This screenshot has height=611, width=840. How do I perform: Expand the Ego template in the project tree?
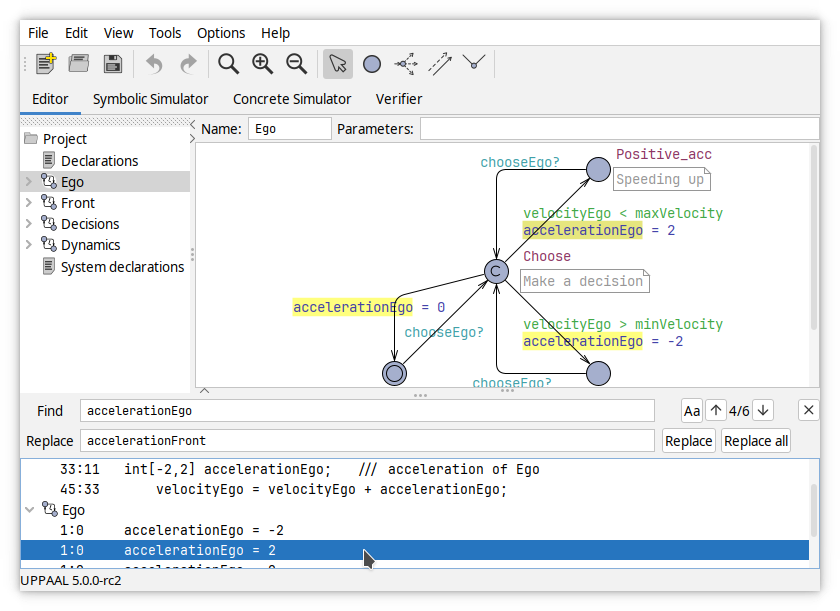pos(29,182)
